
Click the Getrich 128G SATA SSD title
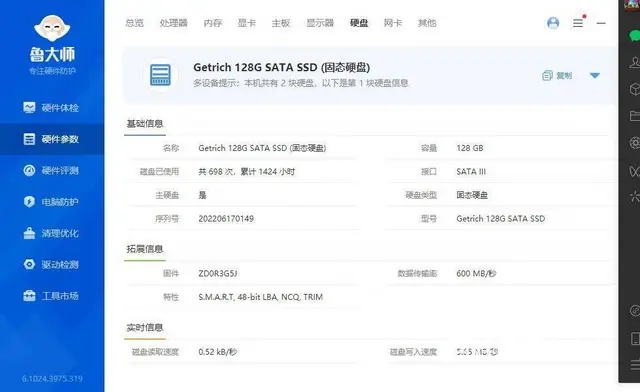point(282,67)
